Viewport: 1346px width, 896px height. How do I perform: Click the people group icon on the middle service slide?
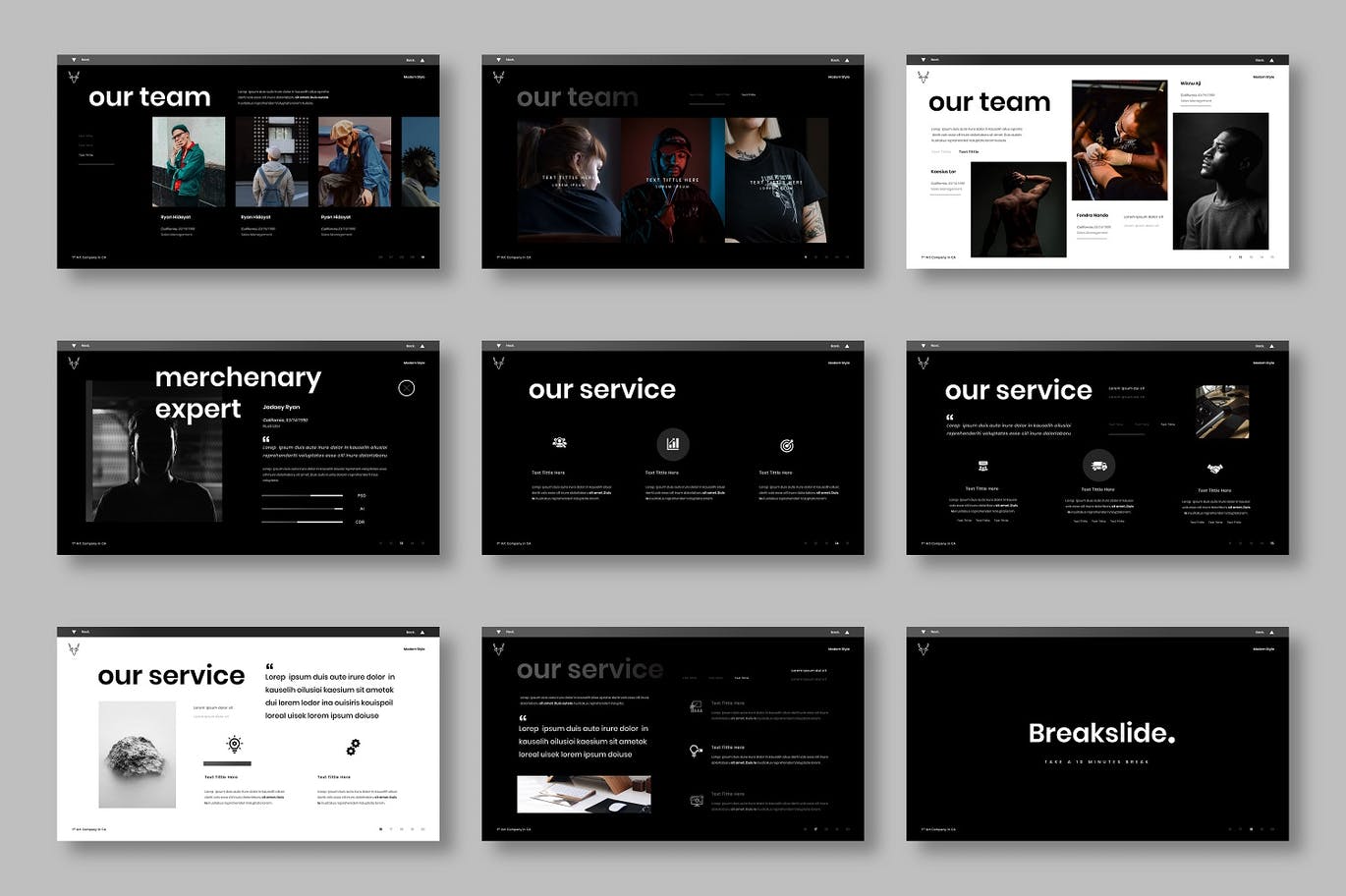pos(559,443)
